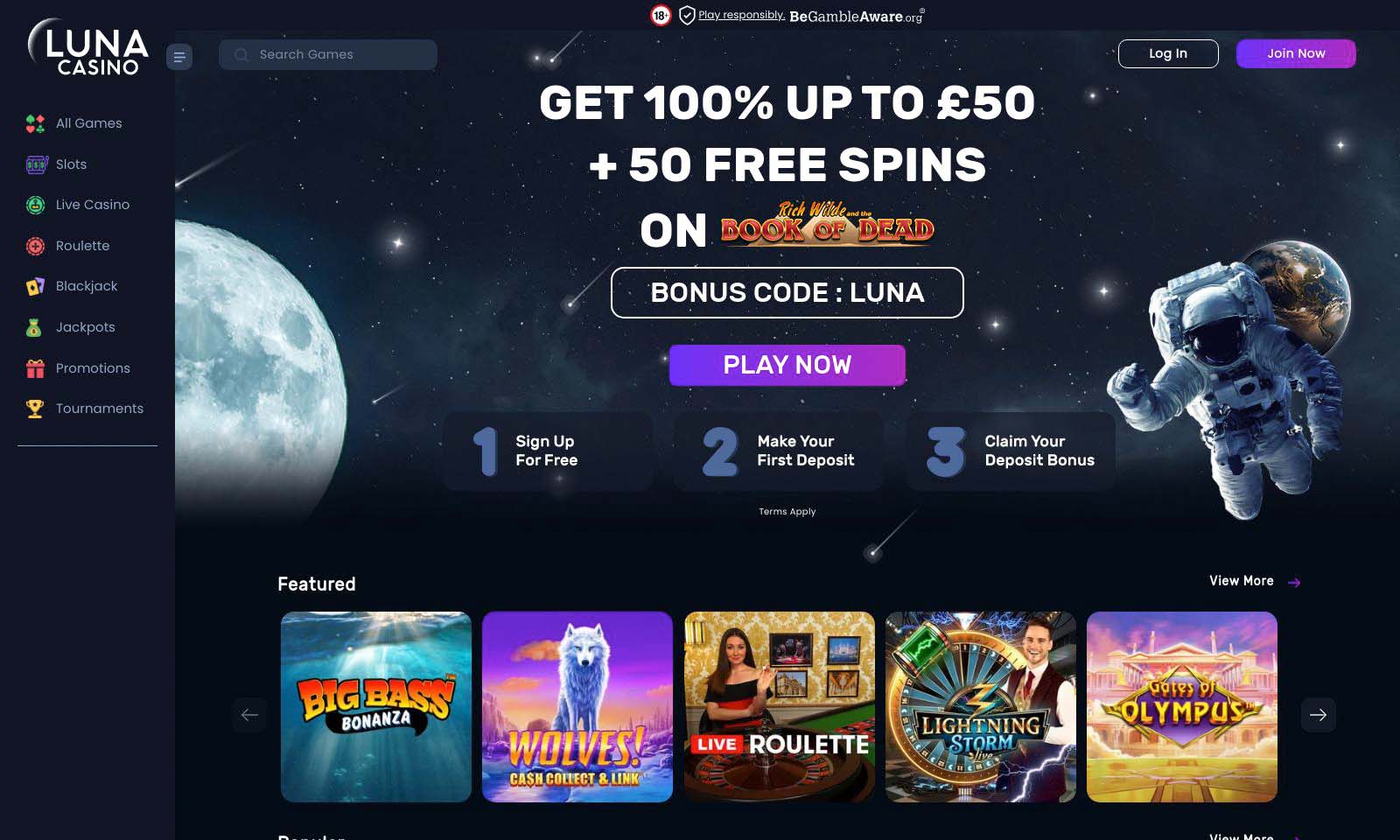Open the Tournaments menu item
The height and width of the screenshot is (840, 1400).
(100, 409)
